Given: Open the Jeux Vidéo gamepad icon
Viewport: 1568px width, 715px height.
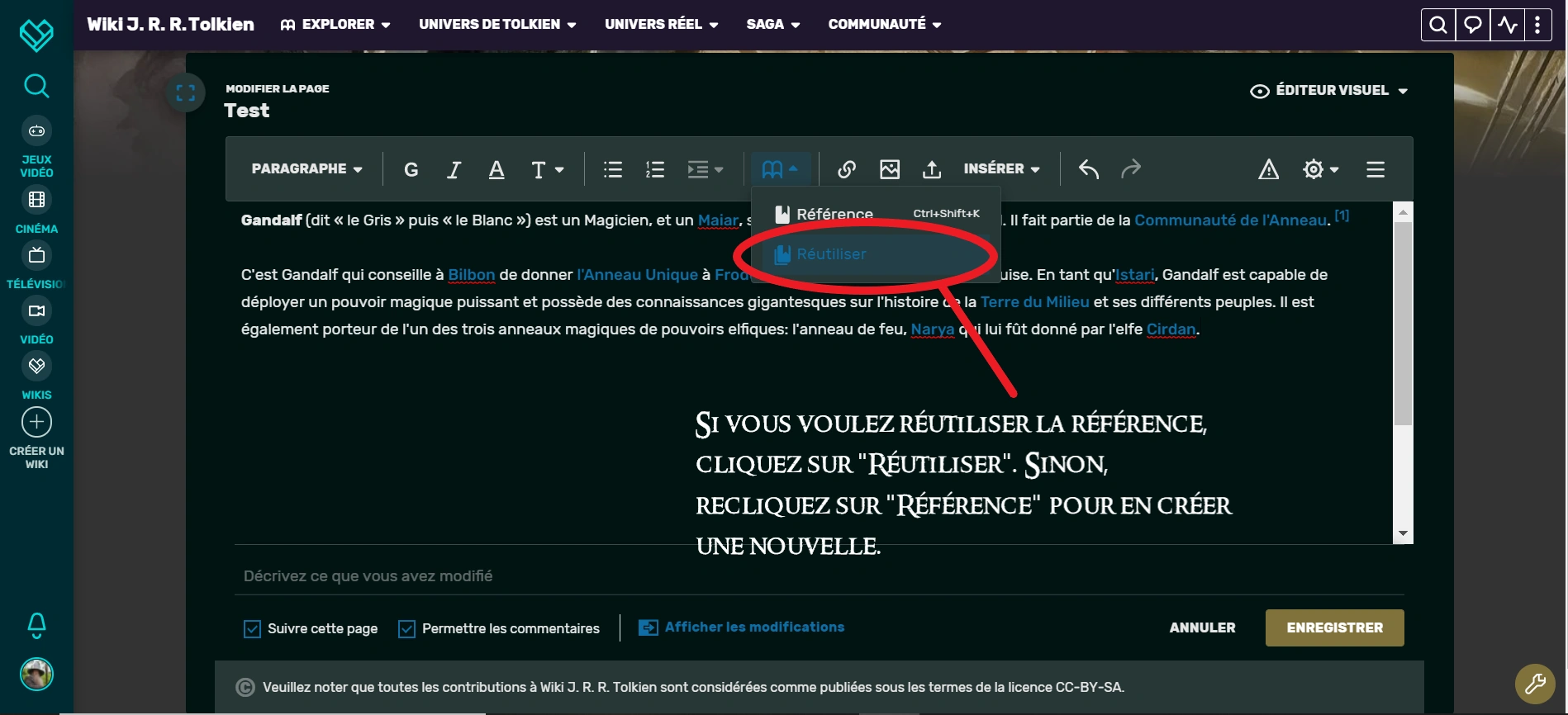Looking at the screenshot, I should [36, 130].
